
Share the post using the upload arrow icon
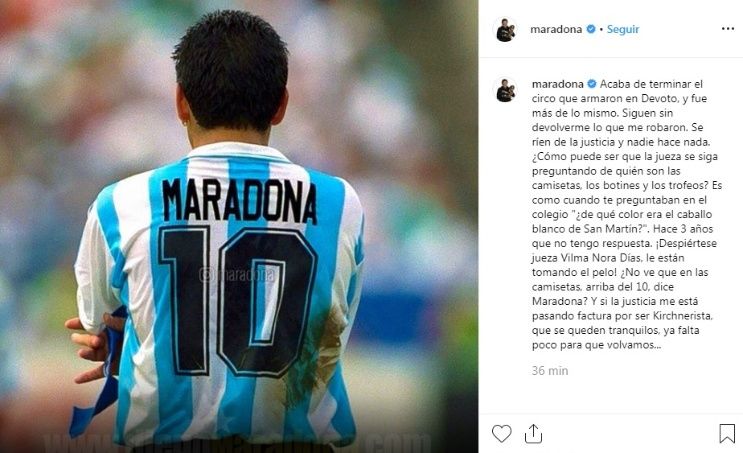(x=534, y=434)
